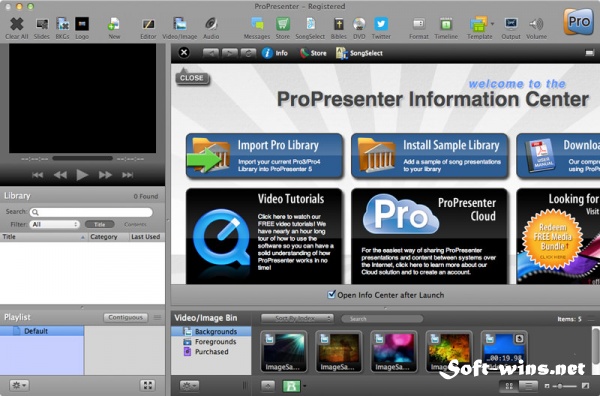Open the playlist gear menu
The width and height of the screenshot is (600, 396).
tap(19, 385)
